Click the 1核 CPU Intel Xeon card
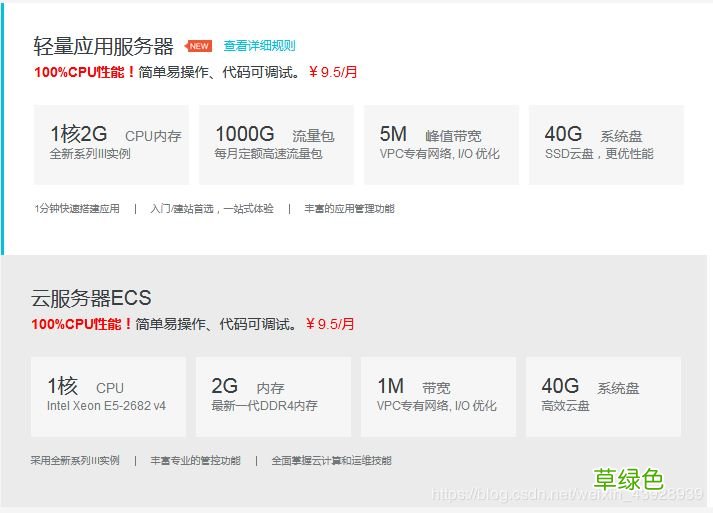The image size is (713, 513). [108, 397]
